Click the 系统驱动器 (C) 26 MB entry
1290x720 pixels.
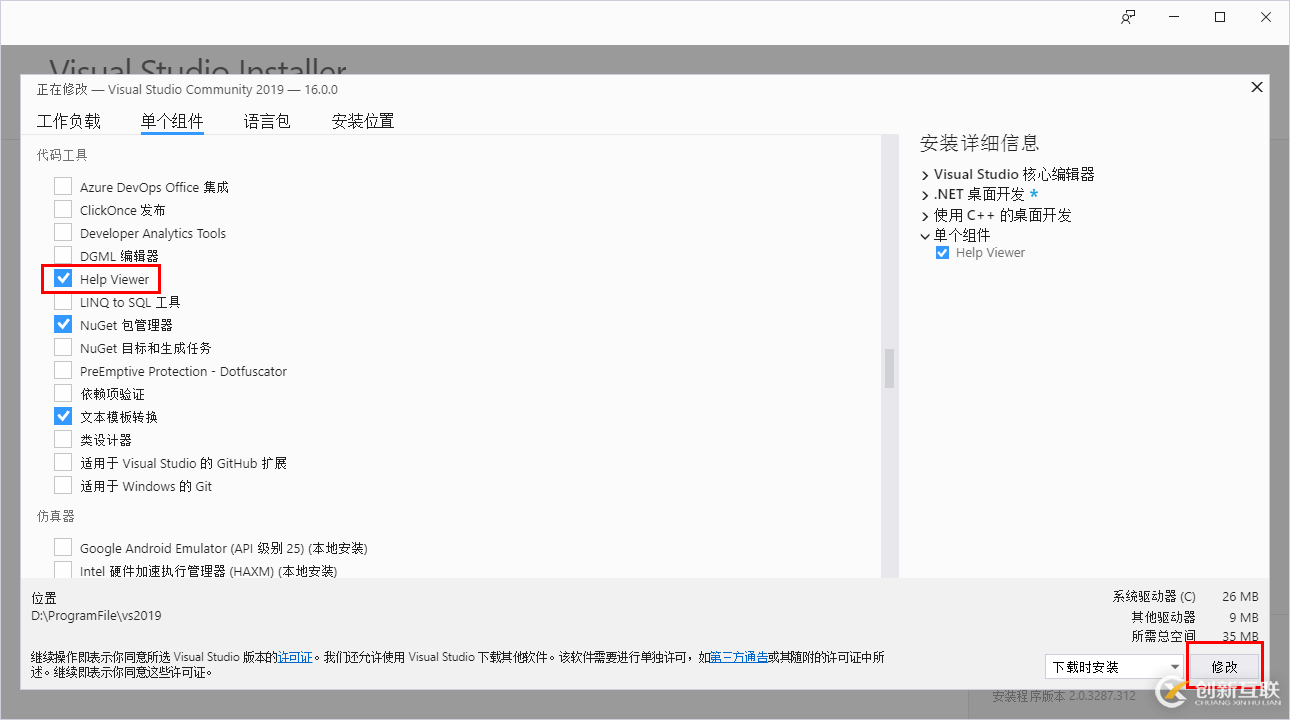coord(1186,597)
